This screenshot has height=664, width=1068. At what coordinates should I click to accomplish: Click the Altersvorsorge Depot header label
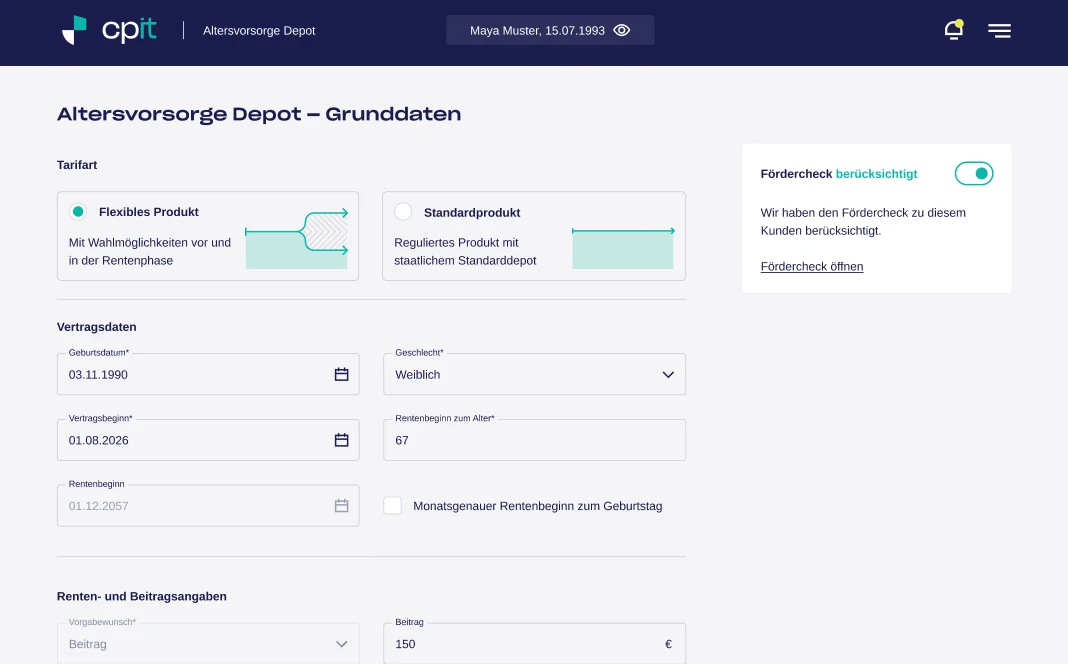259,31
